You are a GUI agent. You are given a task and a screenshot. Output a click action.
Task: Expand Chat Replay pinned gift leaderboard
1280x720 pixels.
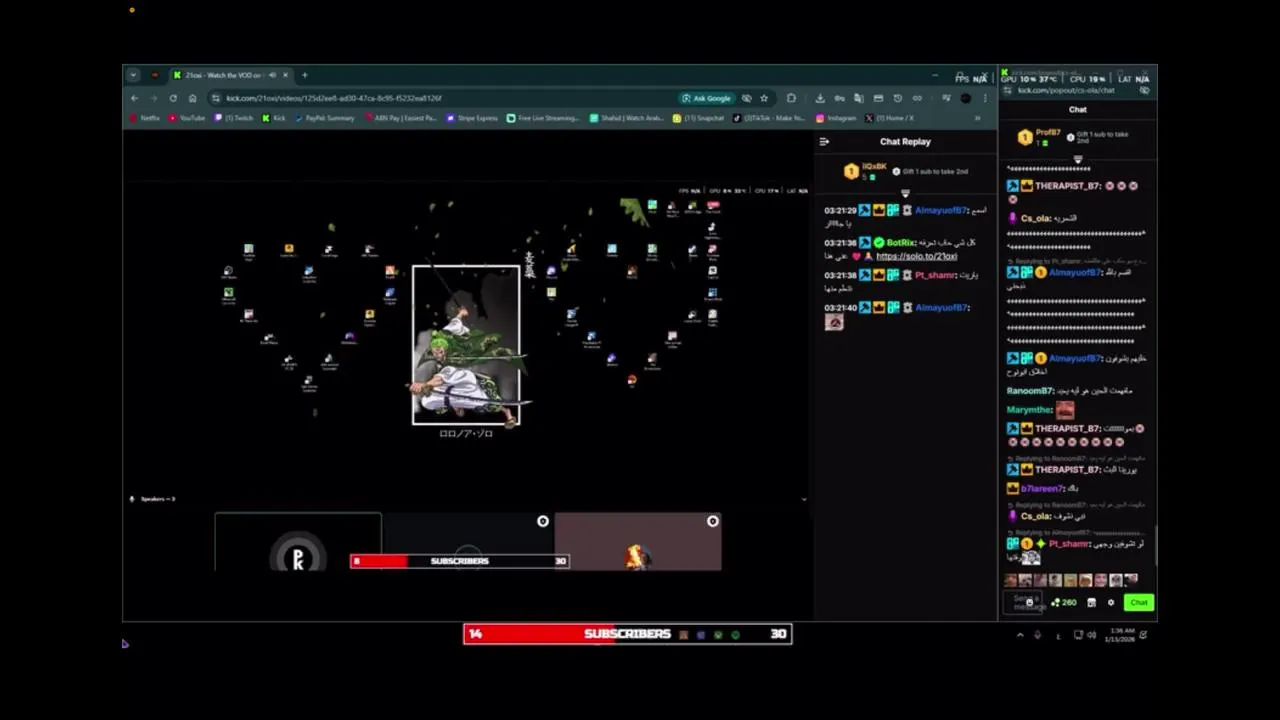click(905, 193)
